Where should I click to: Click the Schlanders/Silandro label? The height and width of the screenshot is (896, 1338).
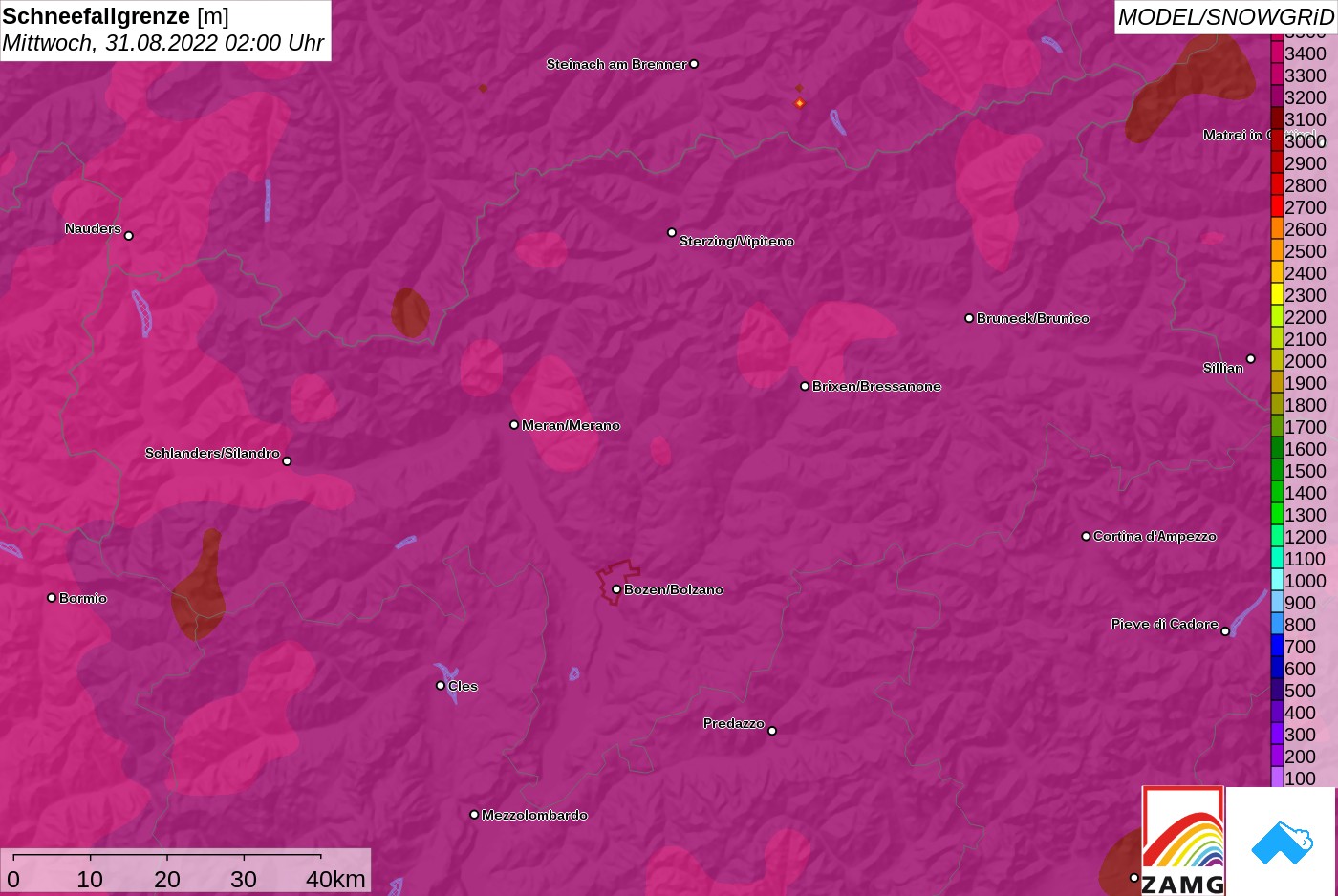[x=212, y=453]
